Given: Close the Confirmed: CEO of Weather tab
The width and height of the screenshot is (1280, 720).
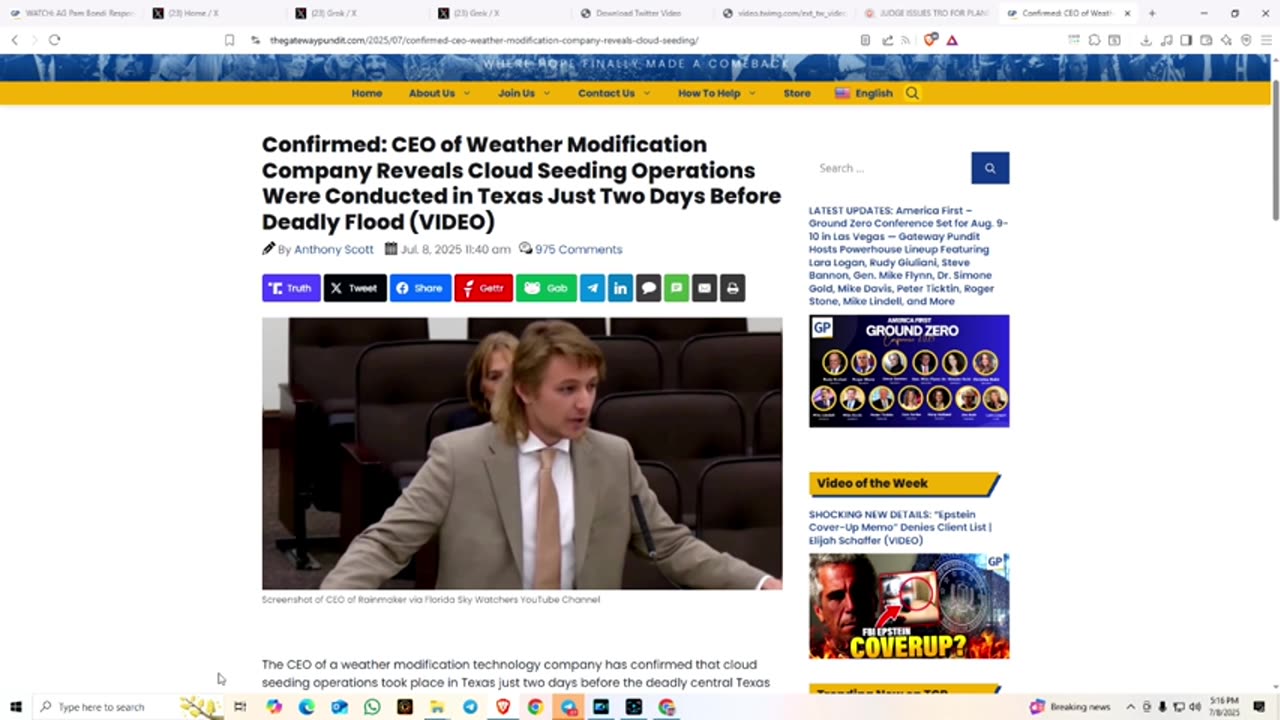Looking at the screenshot, I should pos(1127,14).
